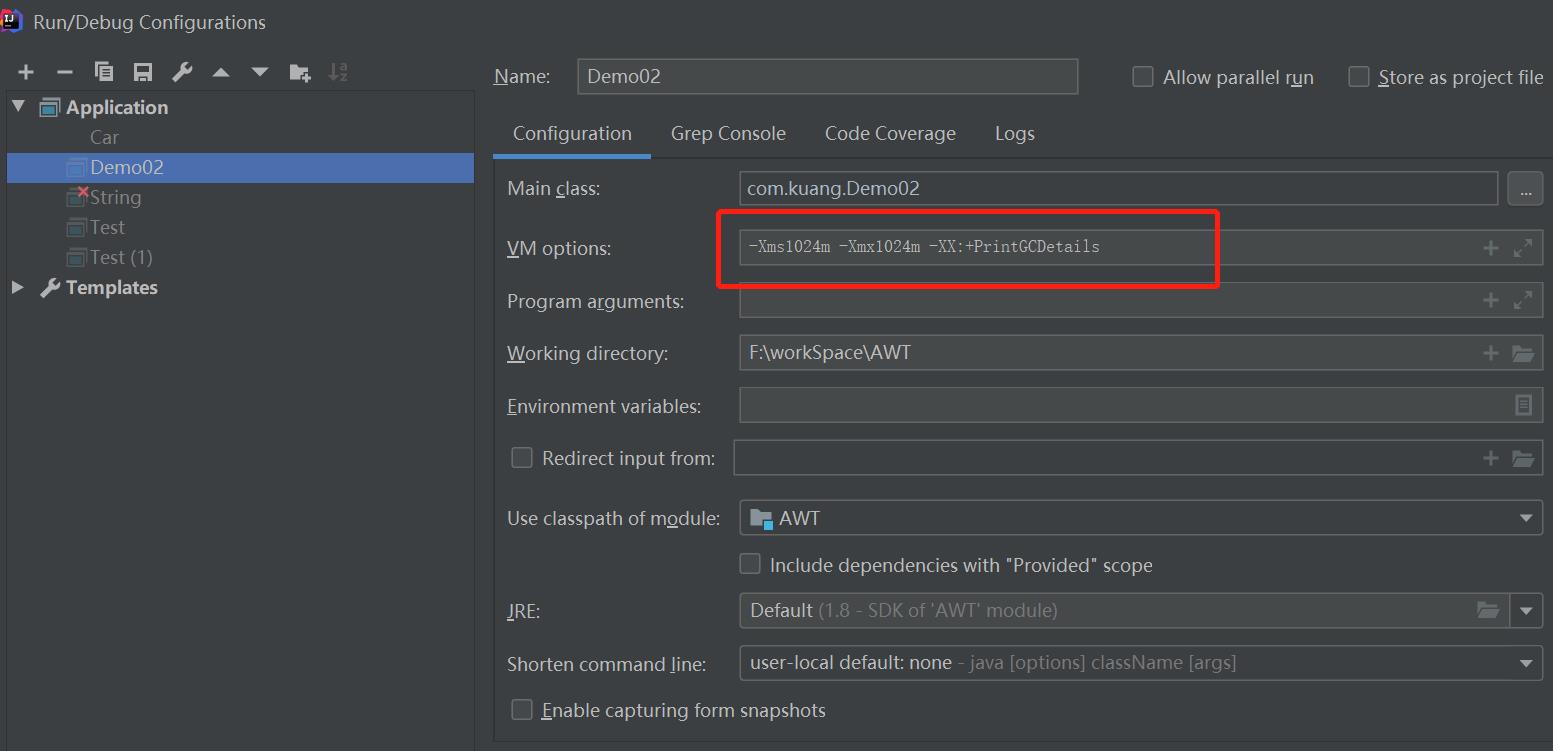Toggle Include dependencies with Provided scope

(x=750, y=564)
